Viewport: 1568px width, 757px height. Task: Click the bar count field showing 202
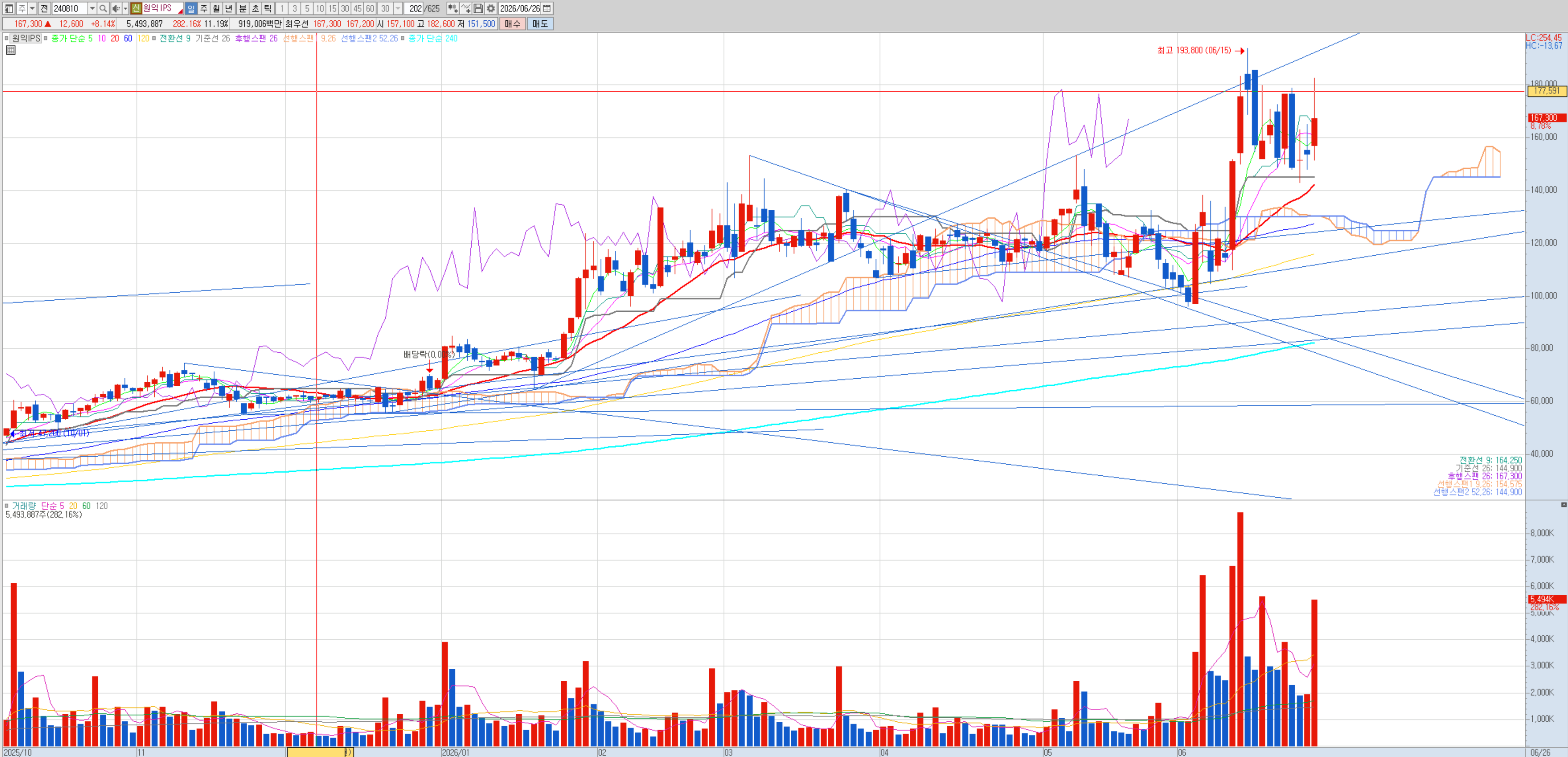(414, 8)
